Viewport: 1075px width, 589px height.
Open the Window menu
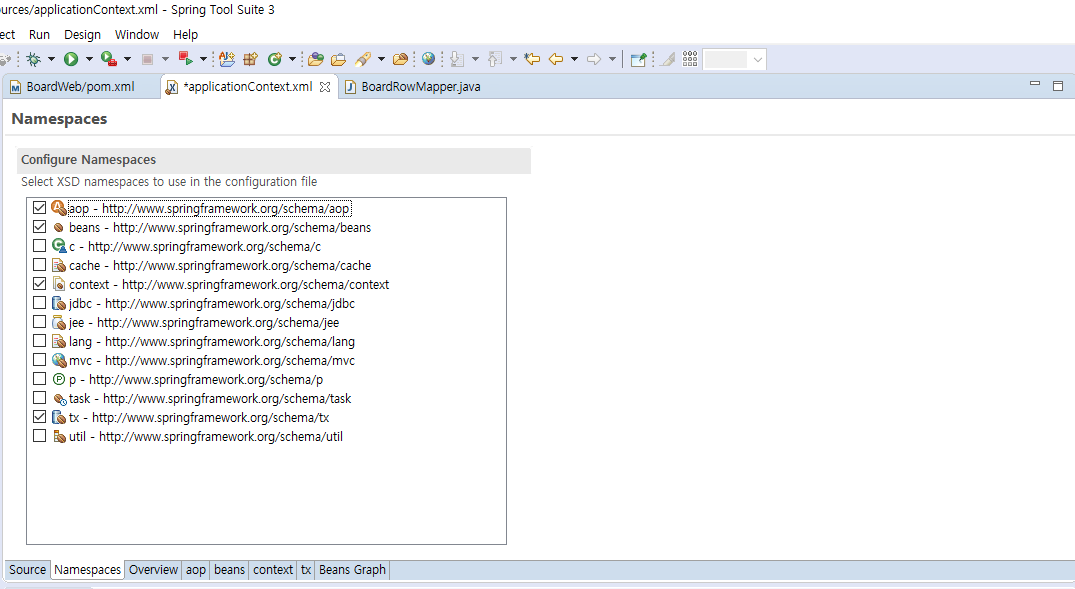(x=136, y=34)
